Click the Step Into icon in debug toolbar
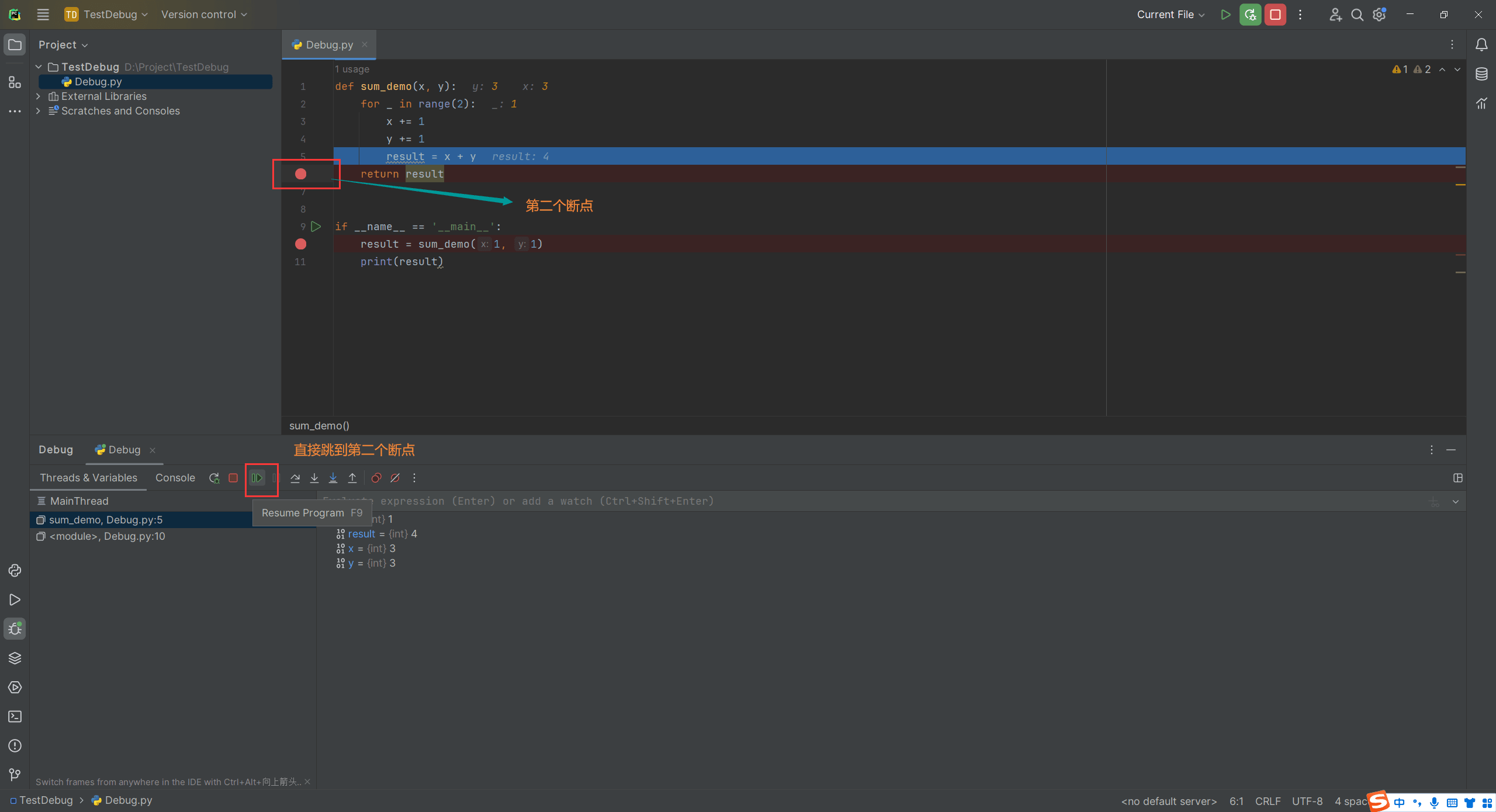This screenshot has height=812, width=1496. pos(315,478)
